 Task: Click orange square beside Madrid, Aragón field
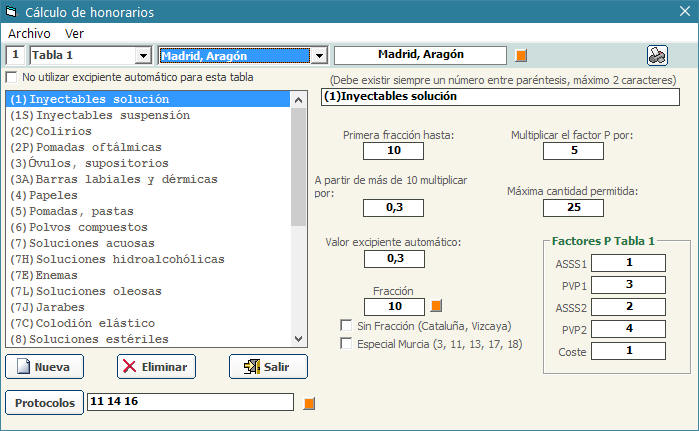tap(521, 55)
